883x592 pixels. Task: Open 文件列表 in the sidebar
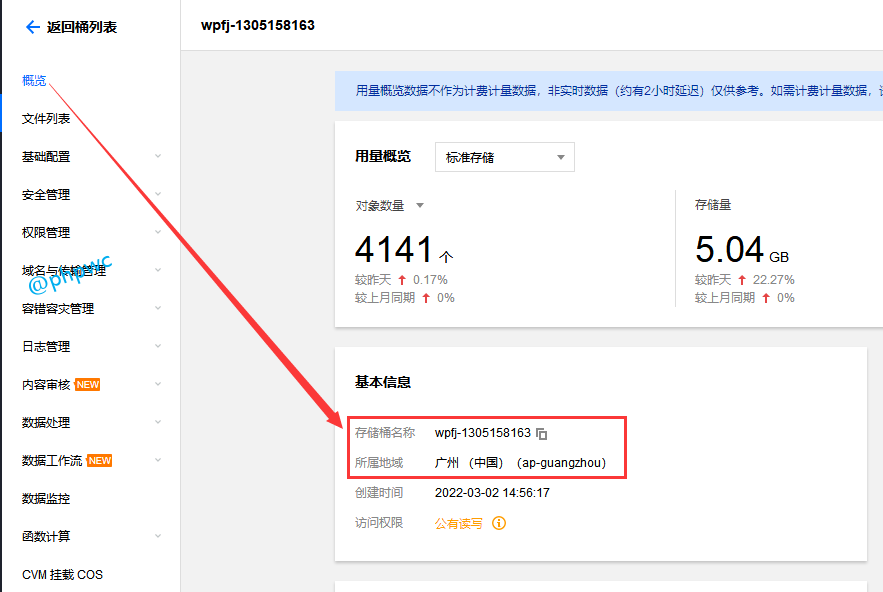(x=46, y=119)
